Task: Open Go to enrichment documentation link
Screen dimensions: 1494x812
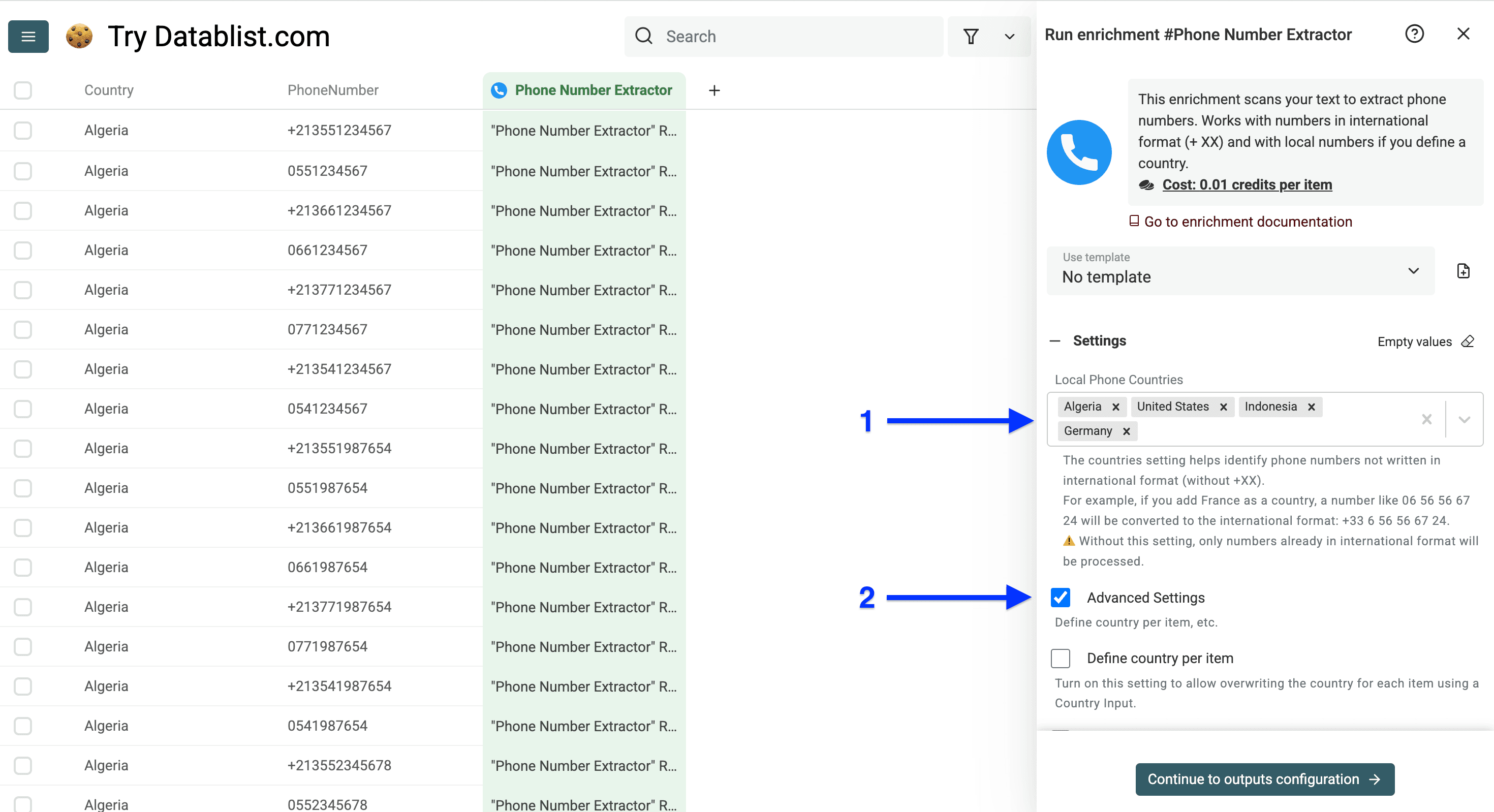Action: point(1248,221)
